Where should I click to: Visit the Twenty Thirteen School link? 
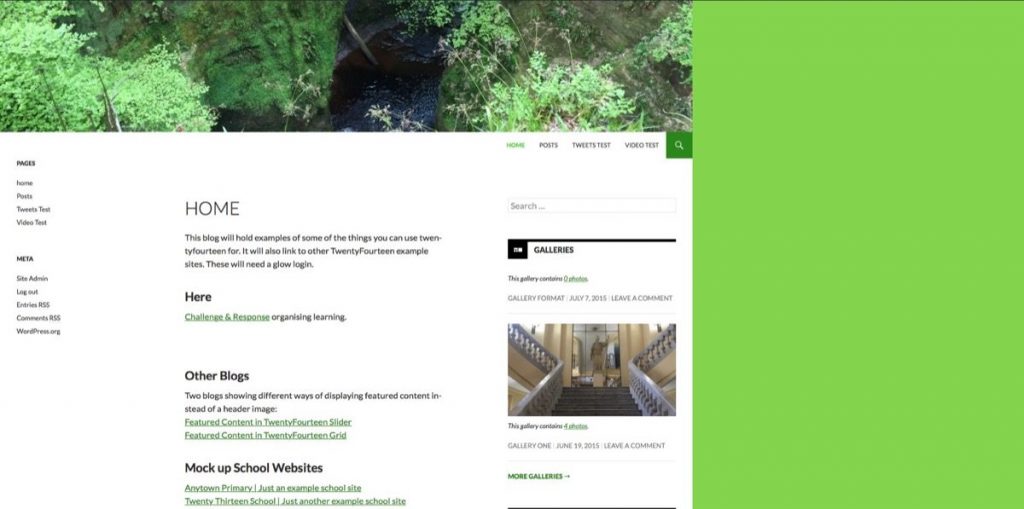295,501
